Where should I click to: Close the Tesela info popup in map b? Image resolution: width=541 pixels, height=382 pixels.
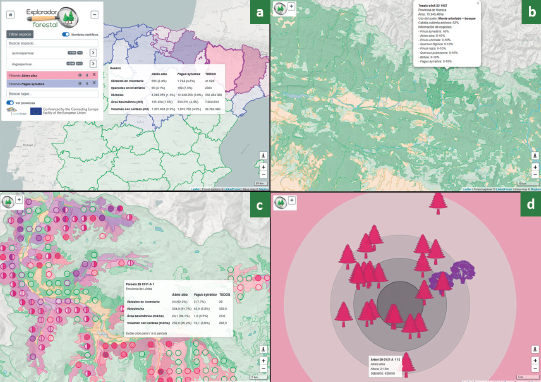point(478,3)
